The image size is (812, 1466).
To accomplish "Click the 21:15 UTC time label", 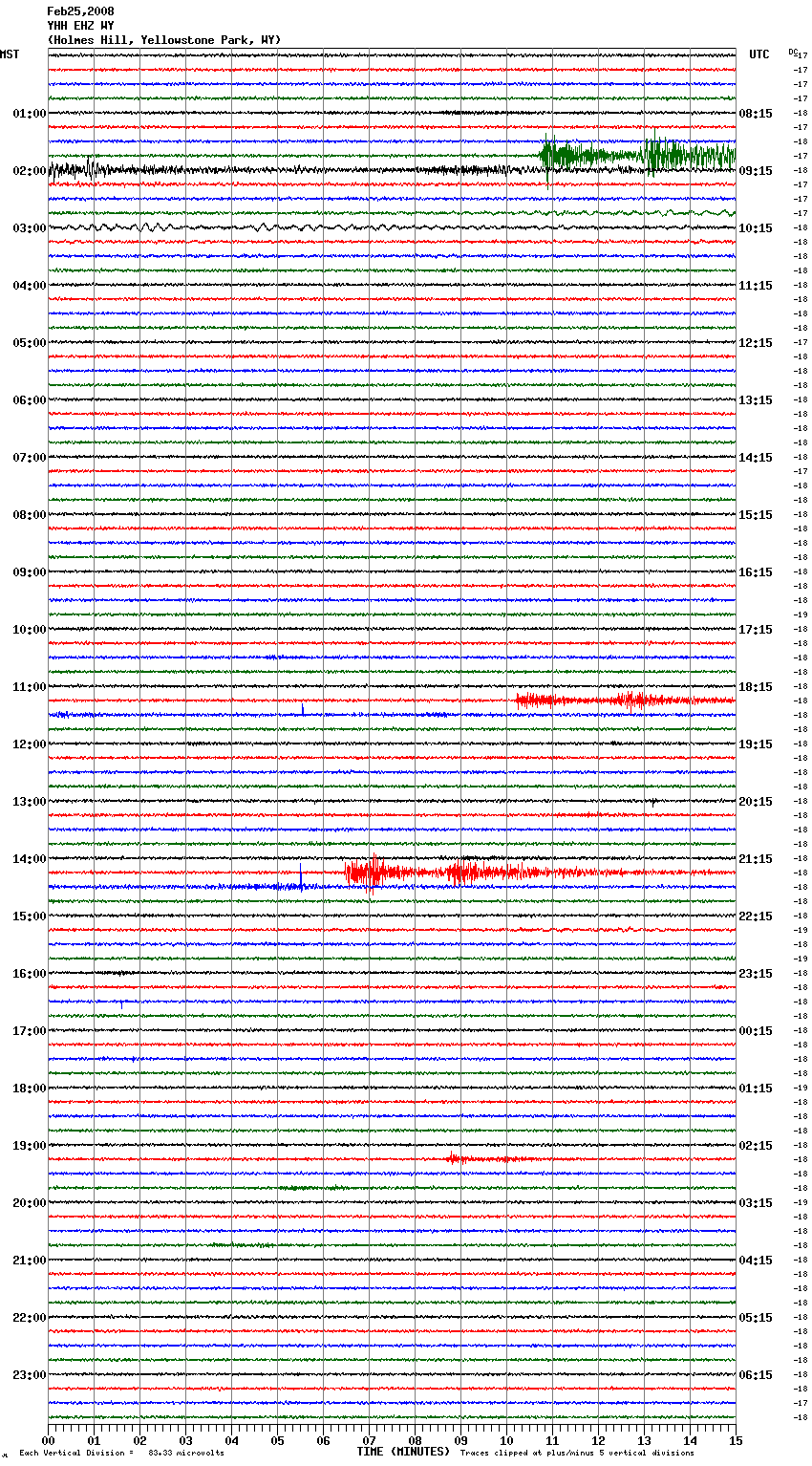I will [x=756, y=859].
